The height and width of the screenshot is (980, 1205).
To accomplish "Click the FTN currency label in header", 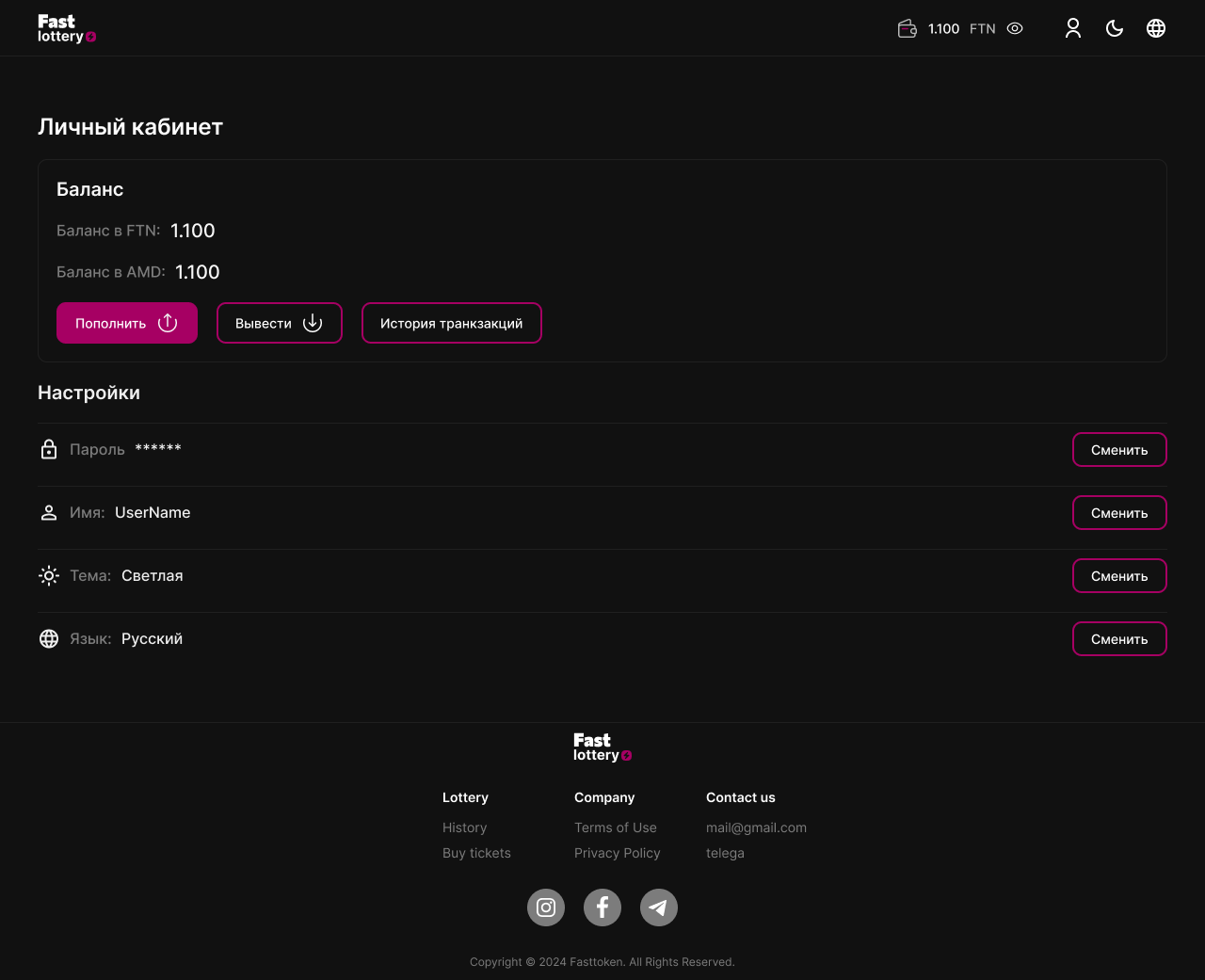I will 983,28.
